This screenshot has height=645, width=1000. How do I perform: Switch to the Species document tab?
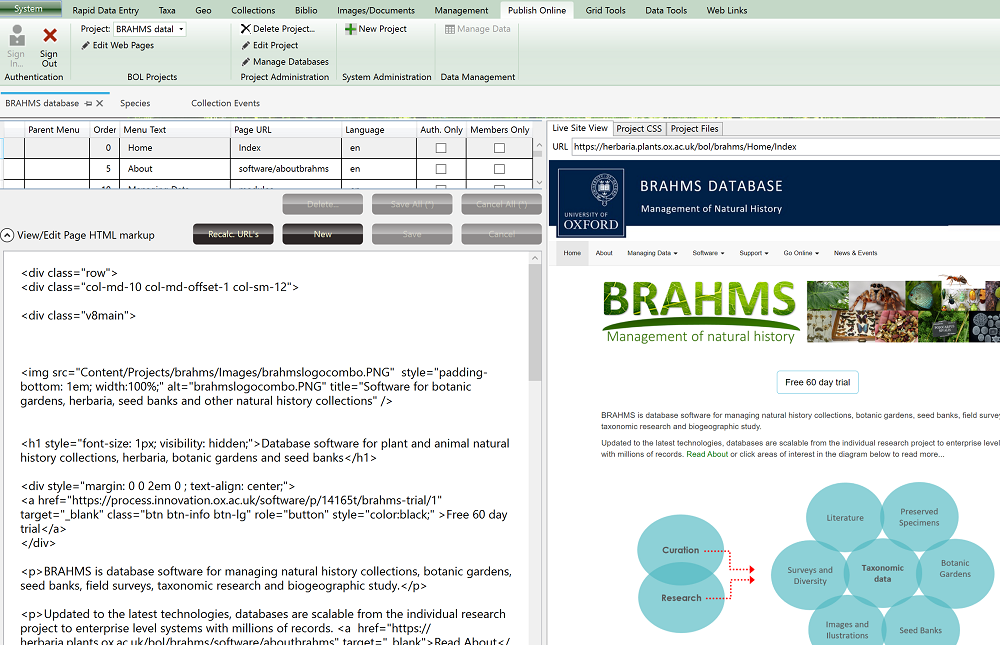(135, 103)
